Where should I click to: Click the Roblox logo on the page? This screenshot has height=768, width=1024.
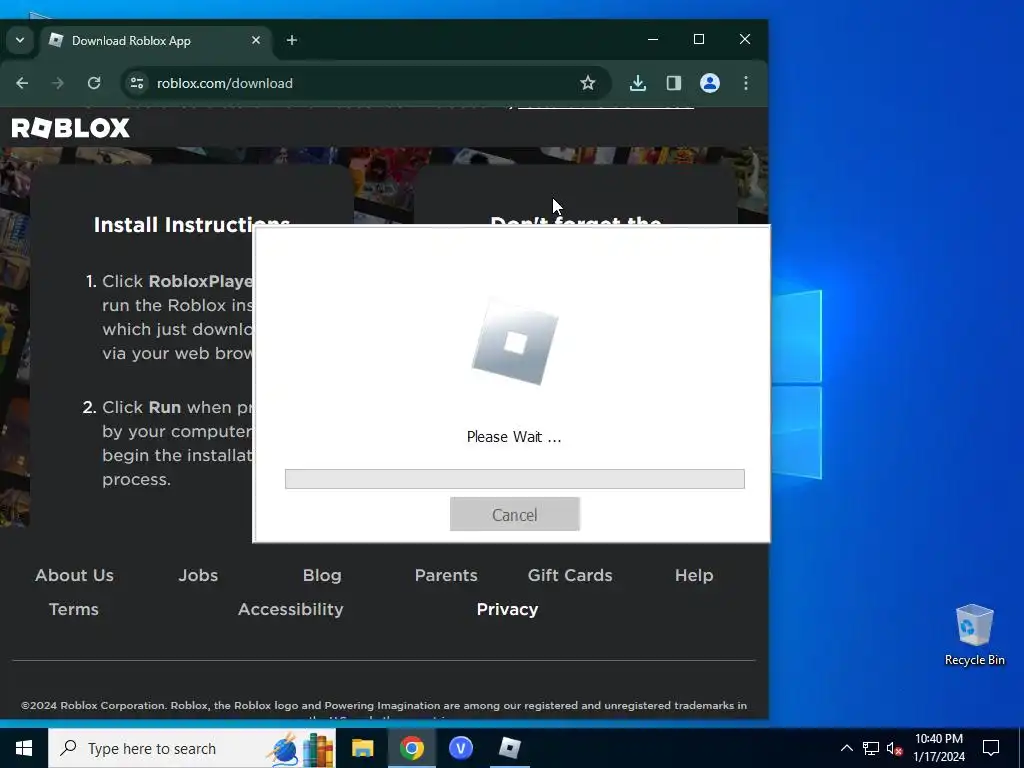(x=71, y=128)
